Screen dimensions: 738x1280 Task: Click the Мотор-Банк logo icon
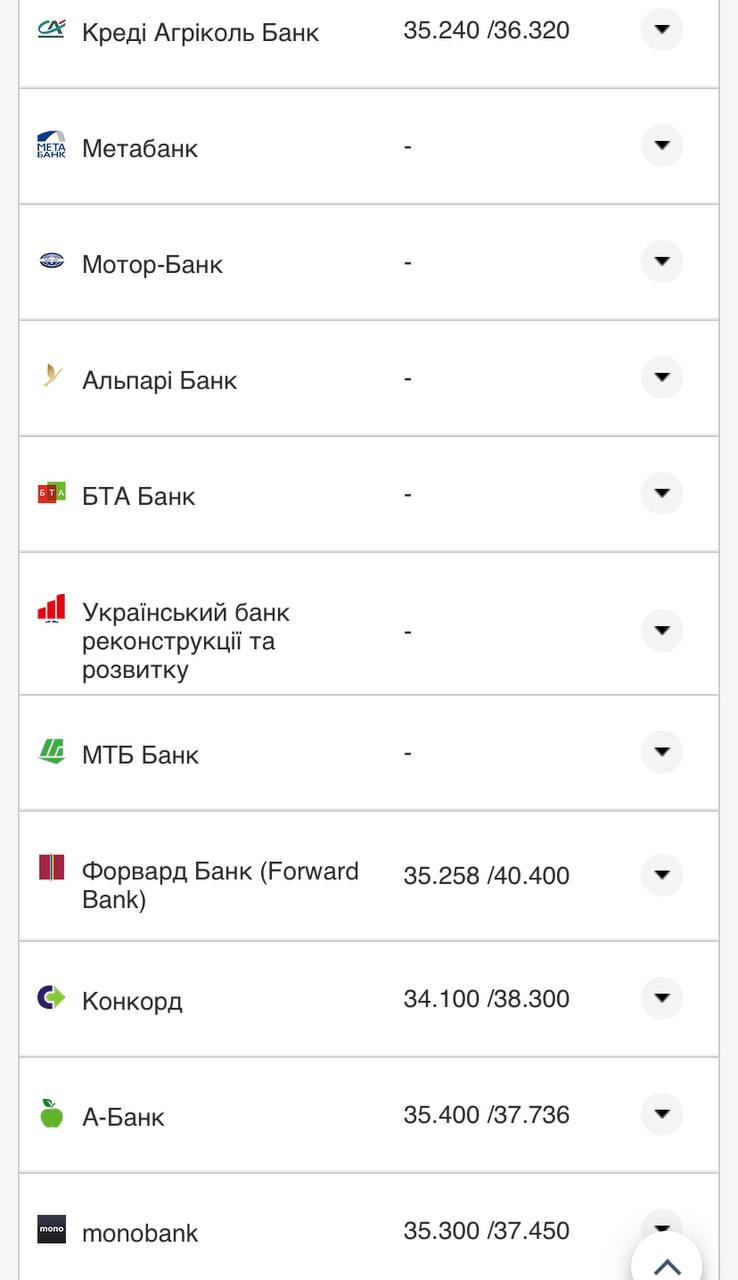(x=51, y=261)
